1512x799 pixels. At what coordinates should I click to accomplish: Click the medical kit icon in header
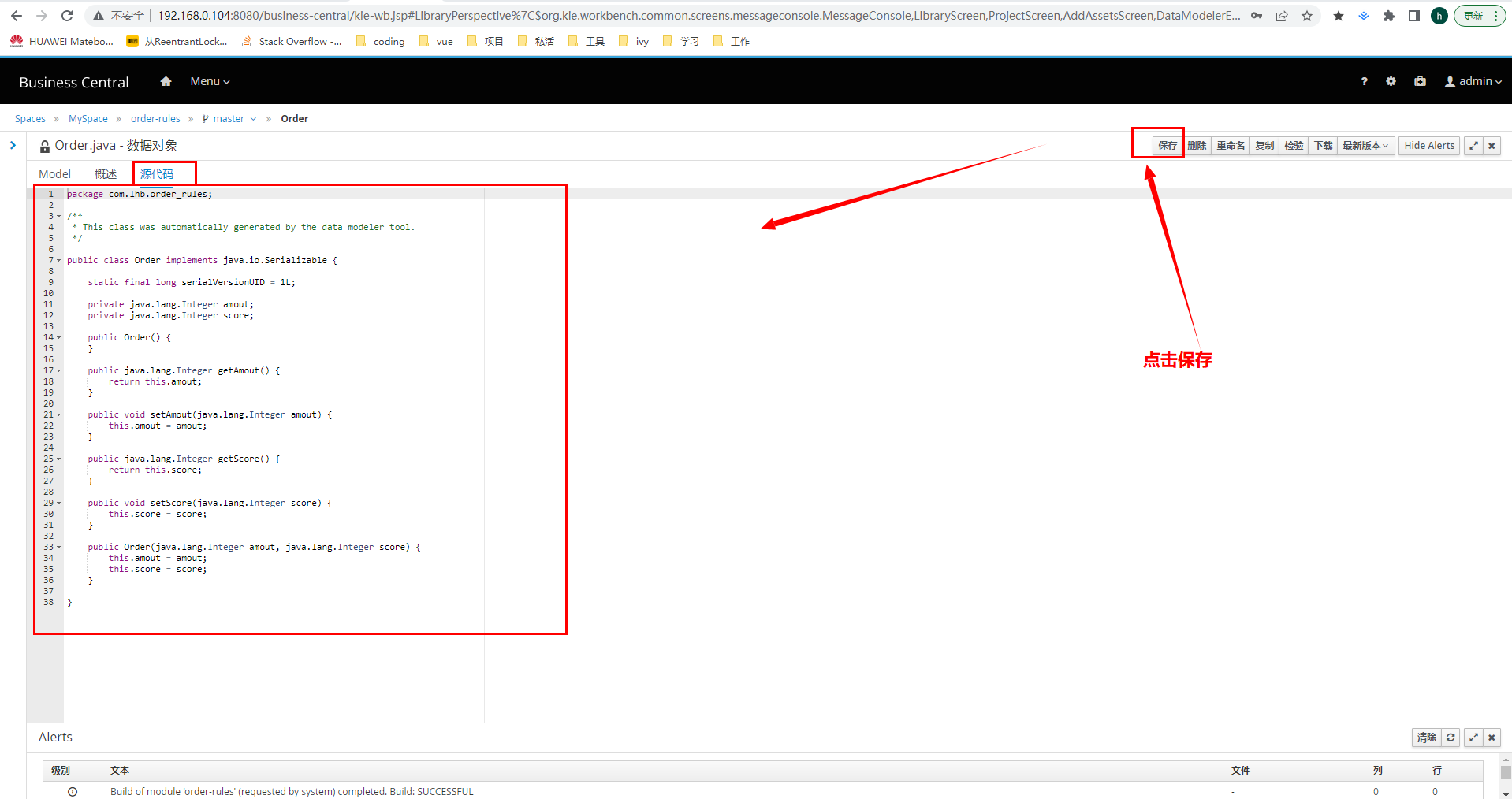point(1420,81)
